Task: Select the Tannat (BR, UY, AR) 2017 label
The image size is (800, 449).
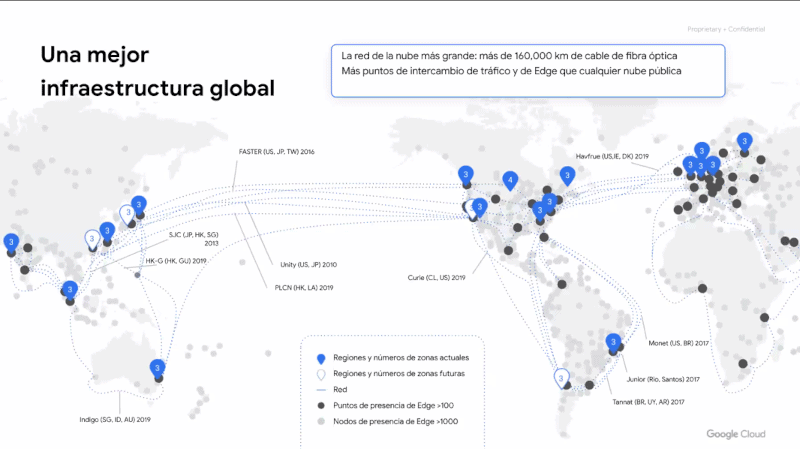Action: [x=647, y=401]
